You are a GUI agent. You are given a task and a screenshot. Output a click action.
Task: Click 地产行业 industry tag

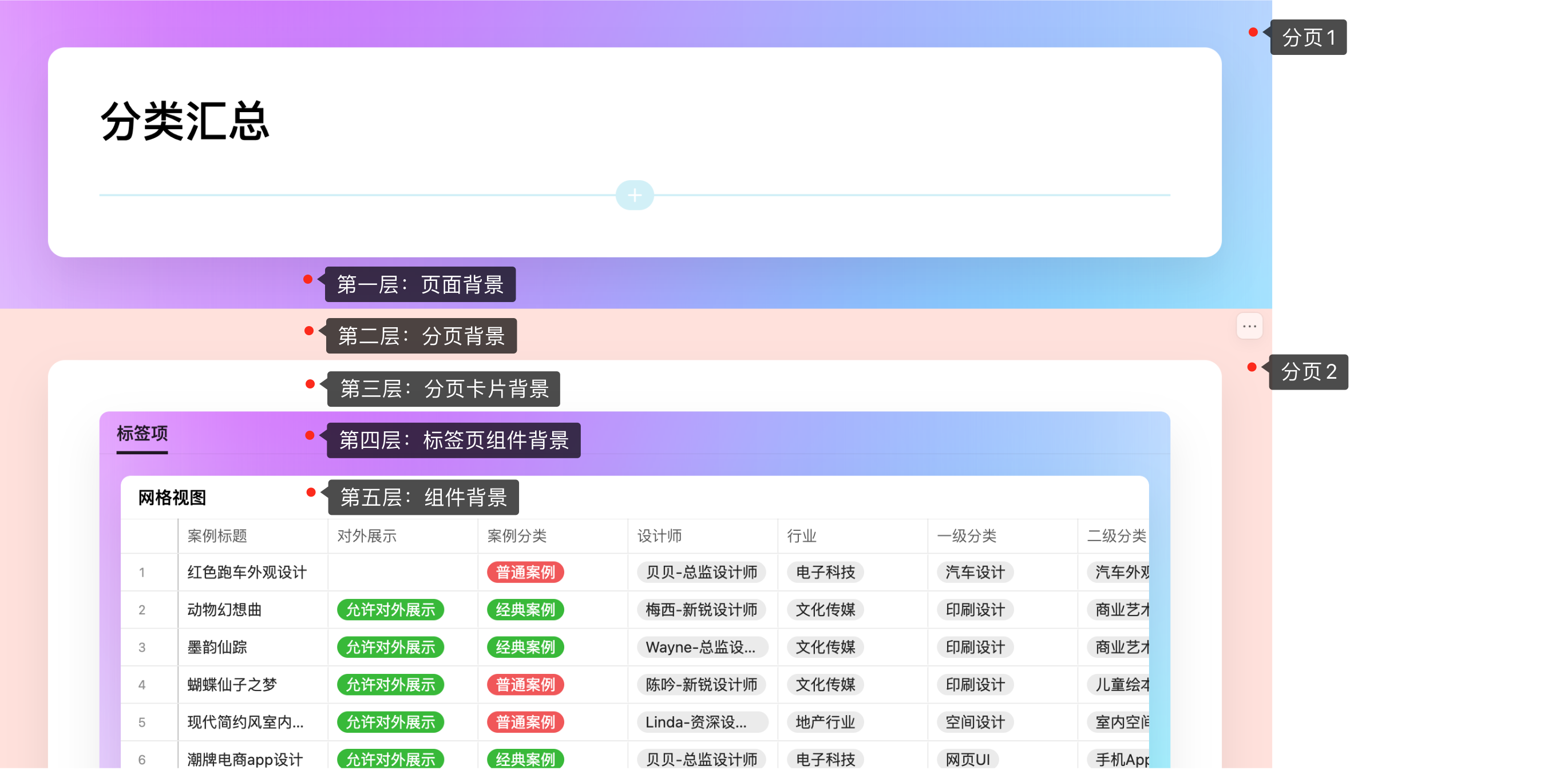tap(825, 722)
